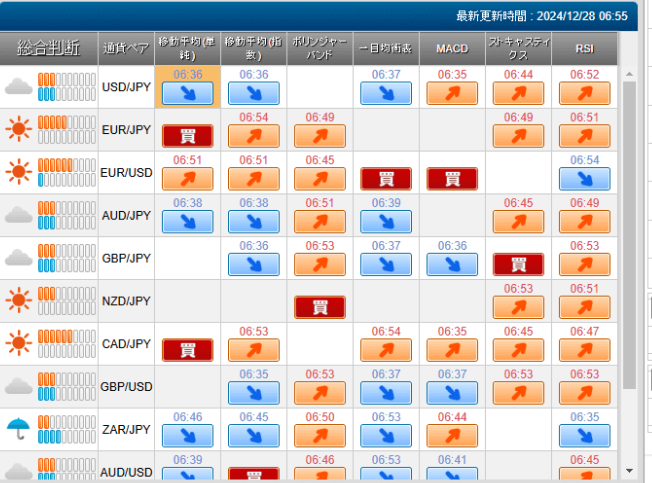Viewport: 652px width, 483px height.
Task: Select the GBP/JPY Stochastics 買 signal
Action: click(518, 264)
